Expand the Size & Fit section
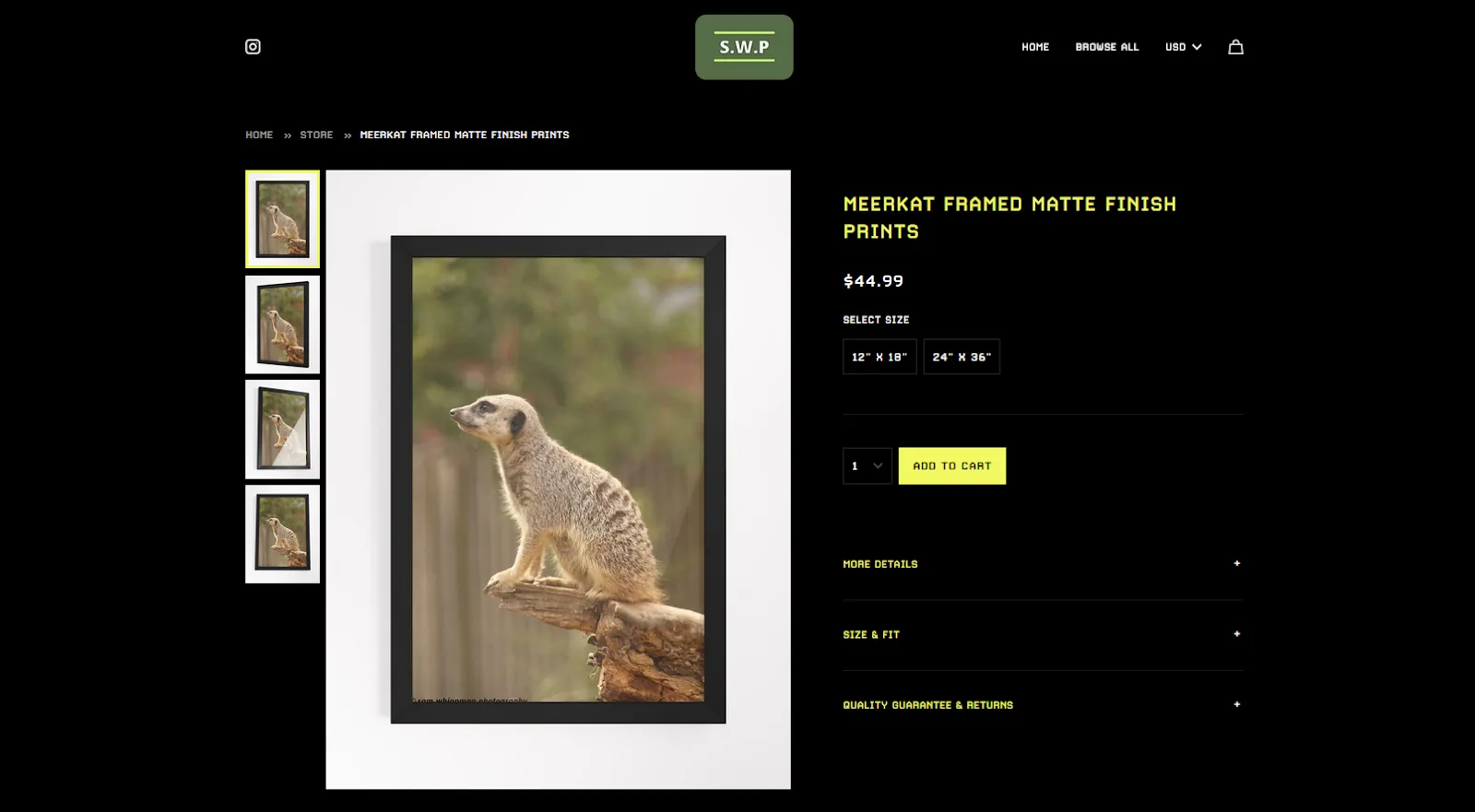 871,635
